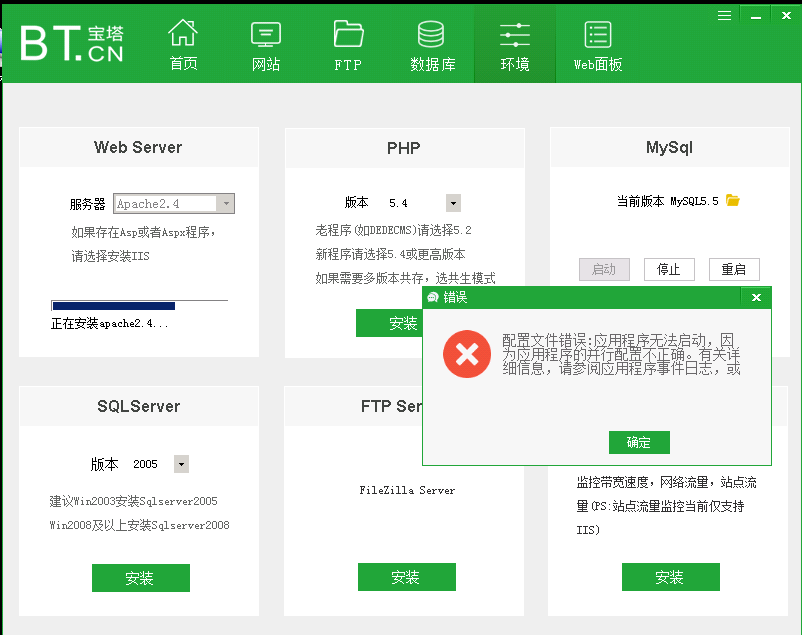Image resolution: width=802 pixels, height=635 pixels.
Task: Click the 建议Win2003安装Sqlserver2005 note
Action: tap(133, 501)
